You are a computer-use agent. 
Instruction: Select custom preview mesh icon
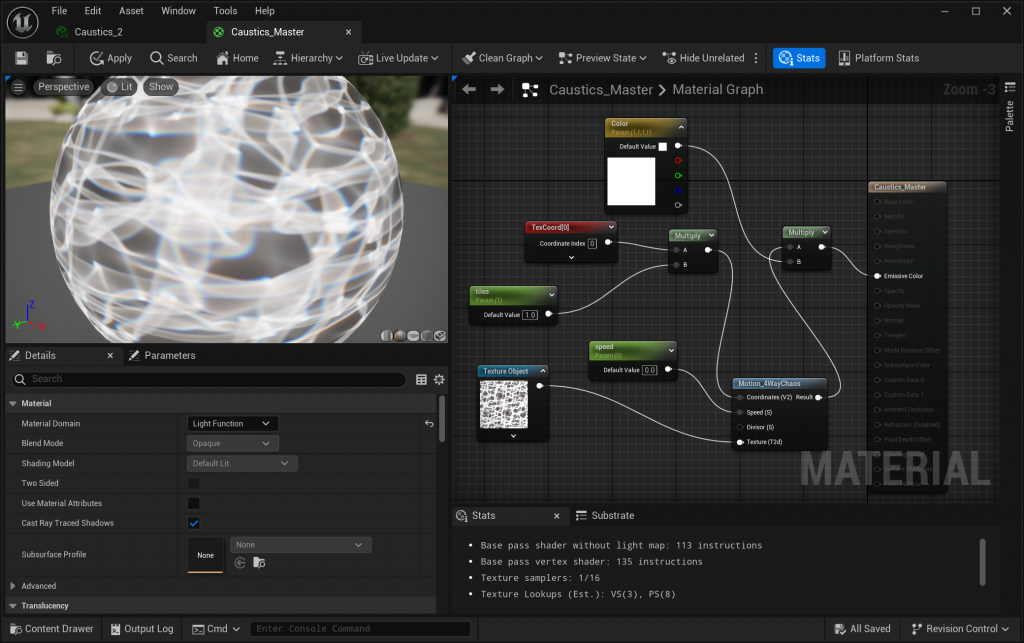click(x=440, y=336)
